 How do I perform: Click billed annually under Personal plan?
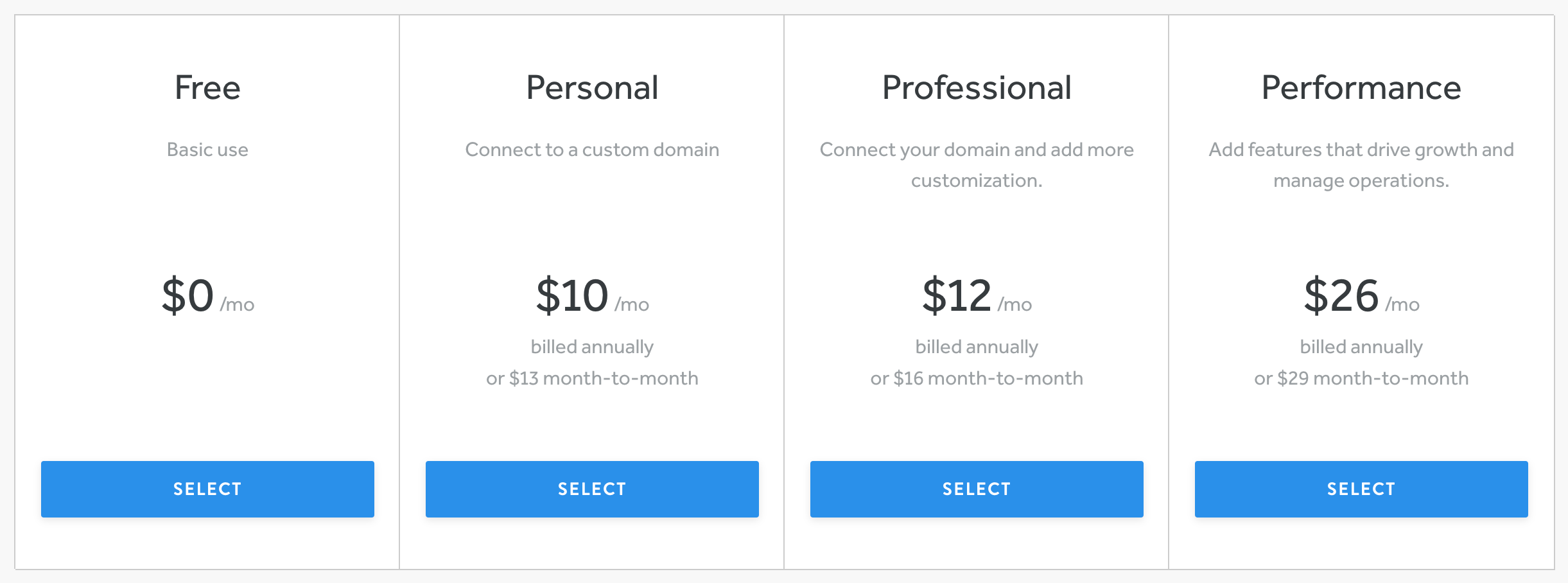tap(591, 346)
